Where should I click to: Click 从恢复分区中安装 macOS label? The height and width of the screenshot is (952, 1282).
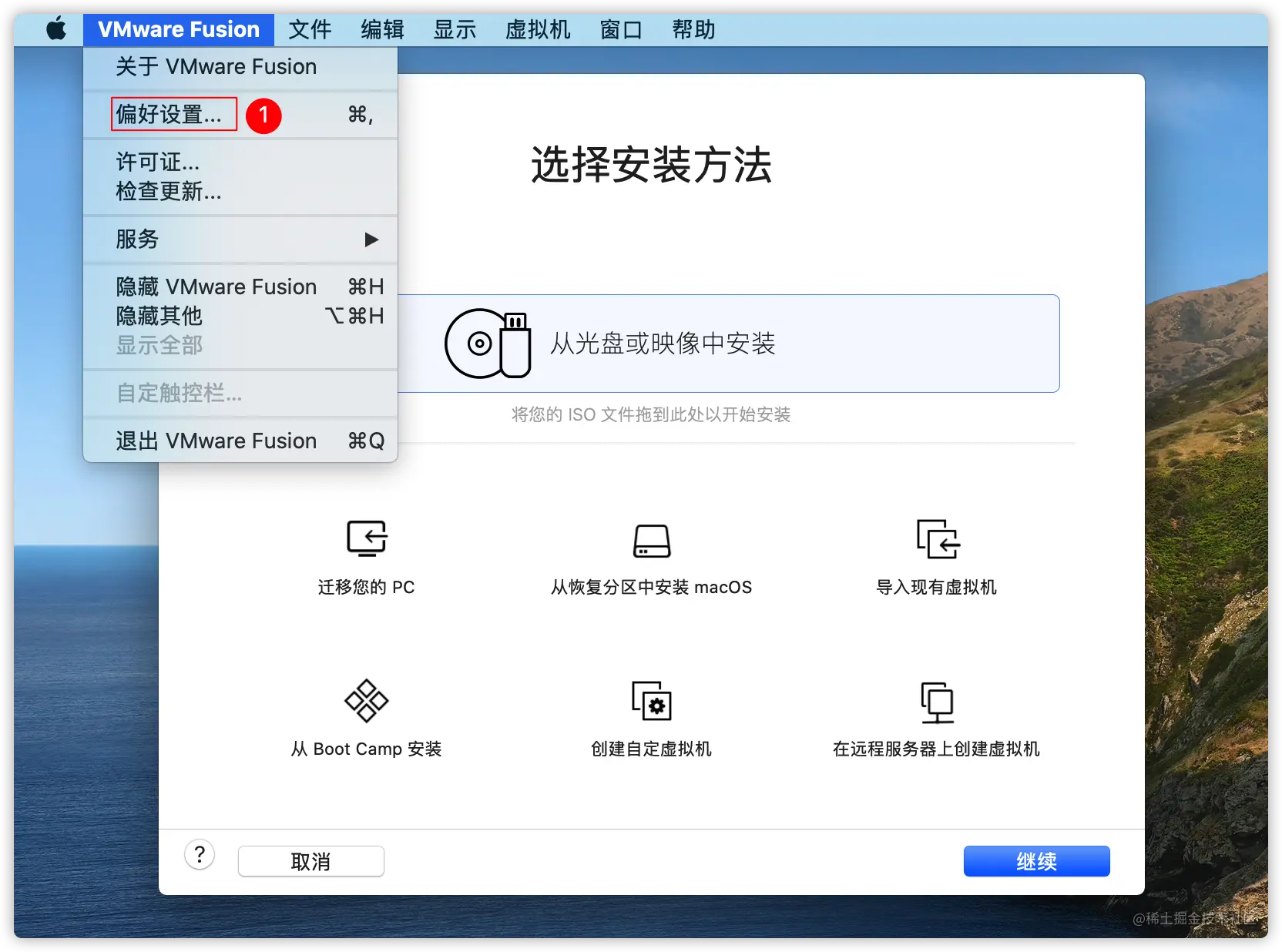tap(652, 587)
